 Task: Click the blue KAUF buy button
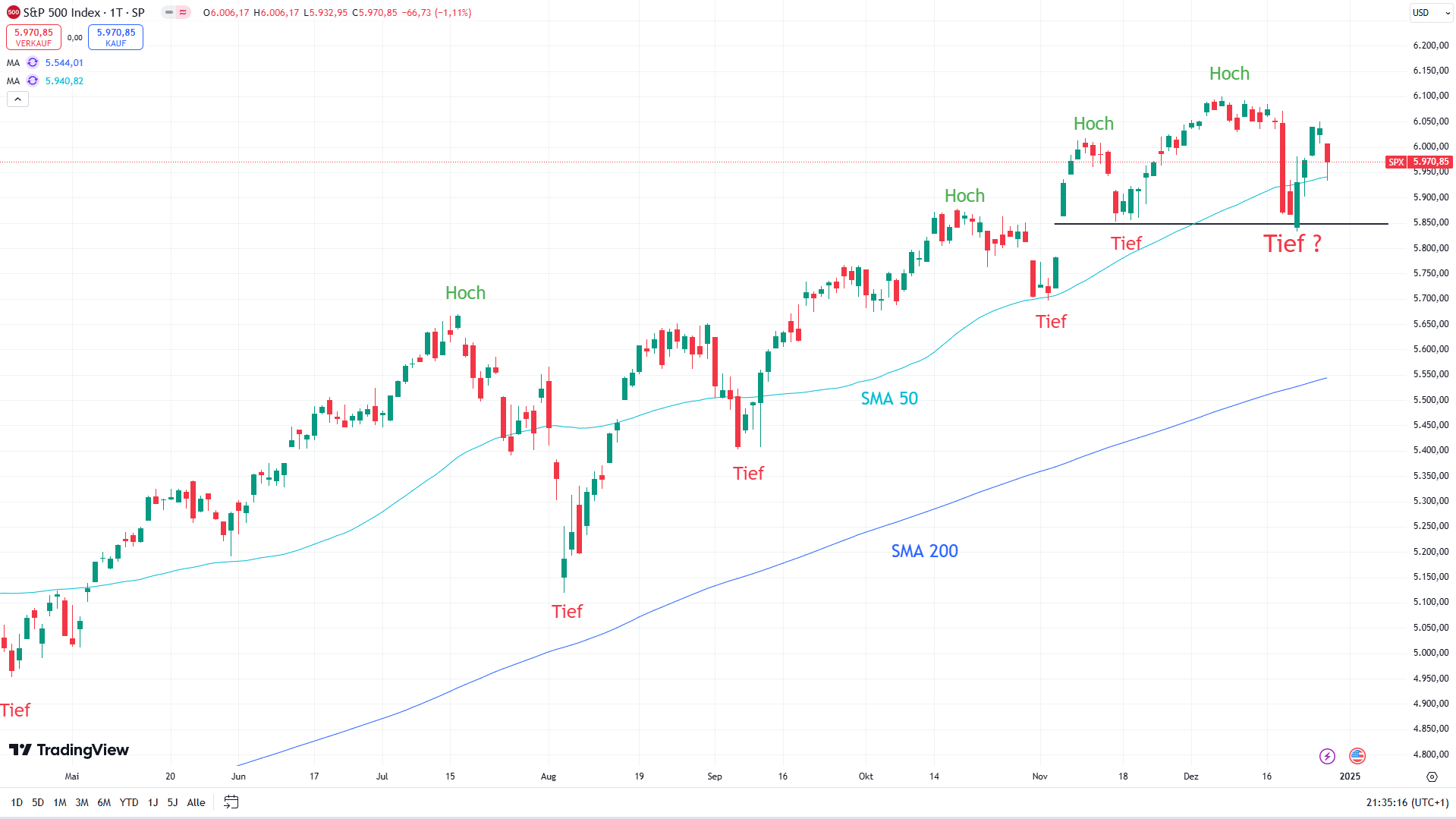pyautogui.click(x=115, y=37)
